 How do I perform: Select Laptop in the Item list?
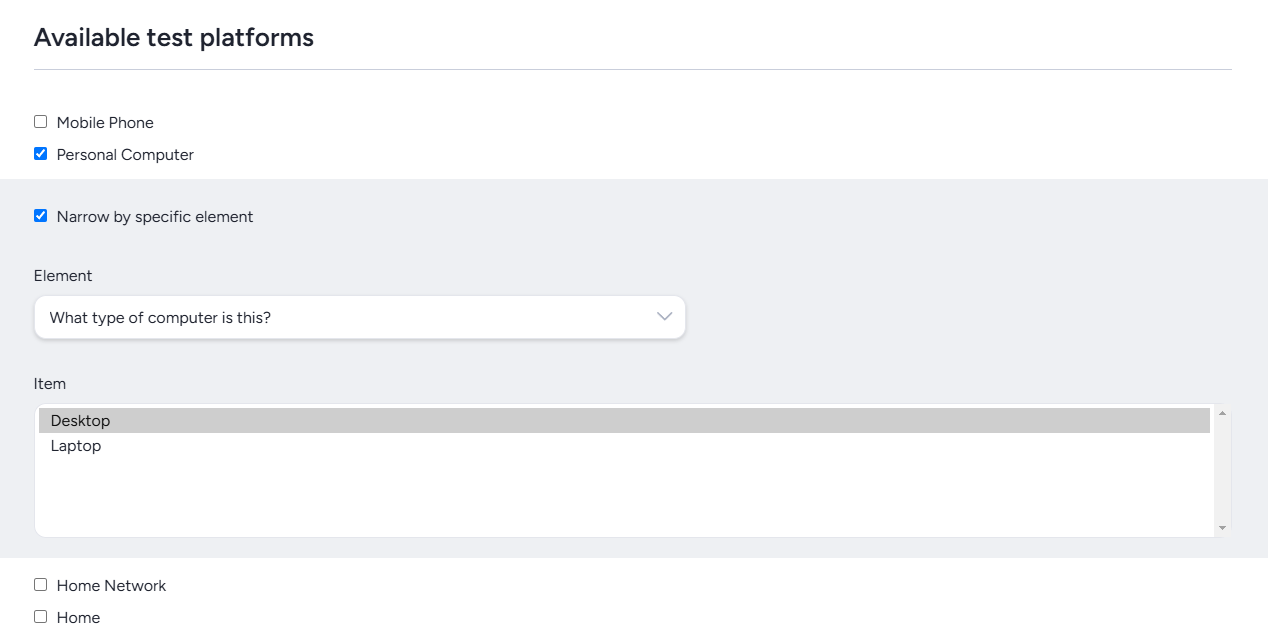tap(624, 446)
